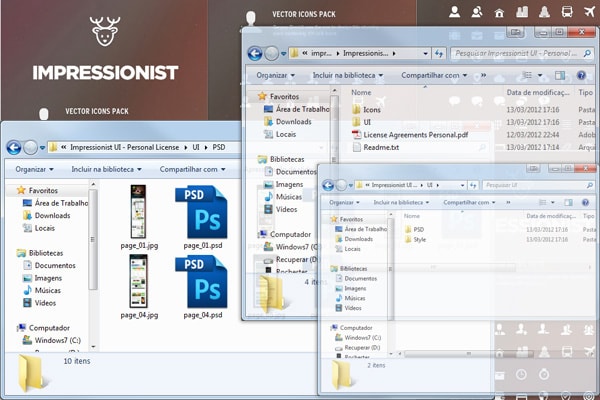Open Incluir na biblioteca in top window
600x400 pixels.
(x=348, y=75)
